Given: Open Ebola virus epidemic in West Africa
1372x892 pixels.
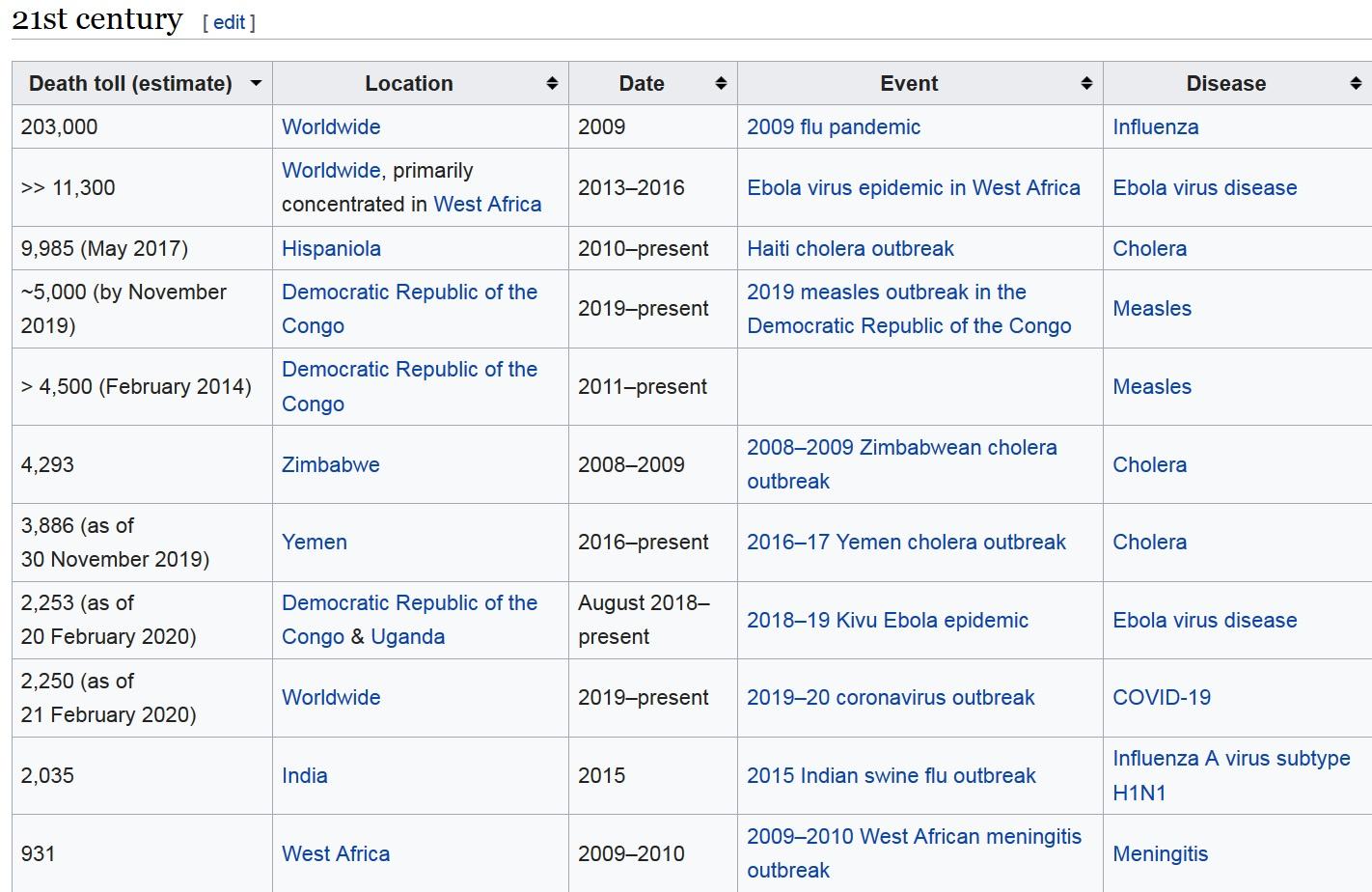Looking at the screenshot, I should [913, 187].
